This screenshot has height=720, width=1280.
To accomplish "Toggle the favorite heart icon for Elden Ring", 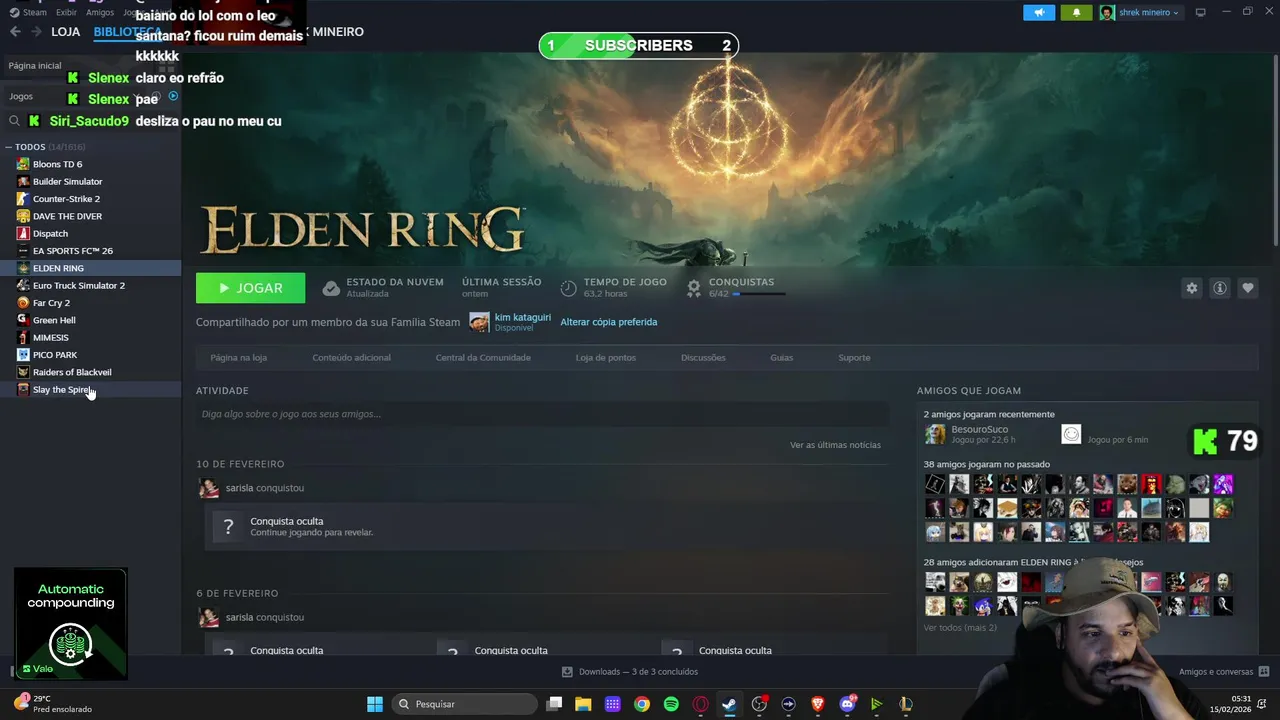I will 1247,288.
